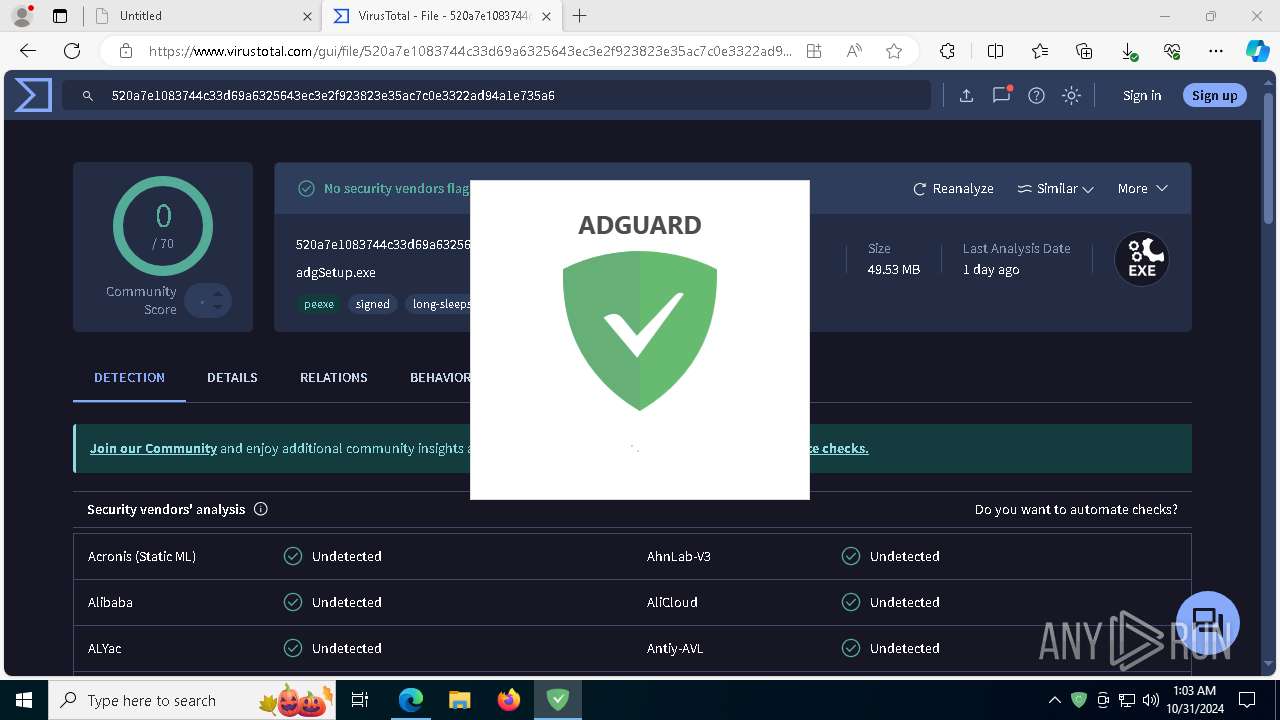Click the signed tag
This screenshot has width=1280, height=720.
coord(373,304)
